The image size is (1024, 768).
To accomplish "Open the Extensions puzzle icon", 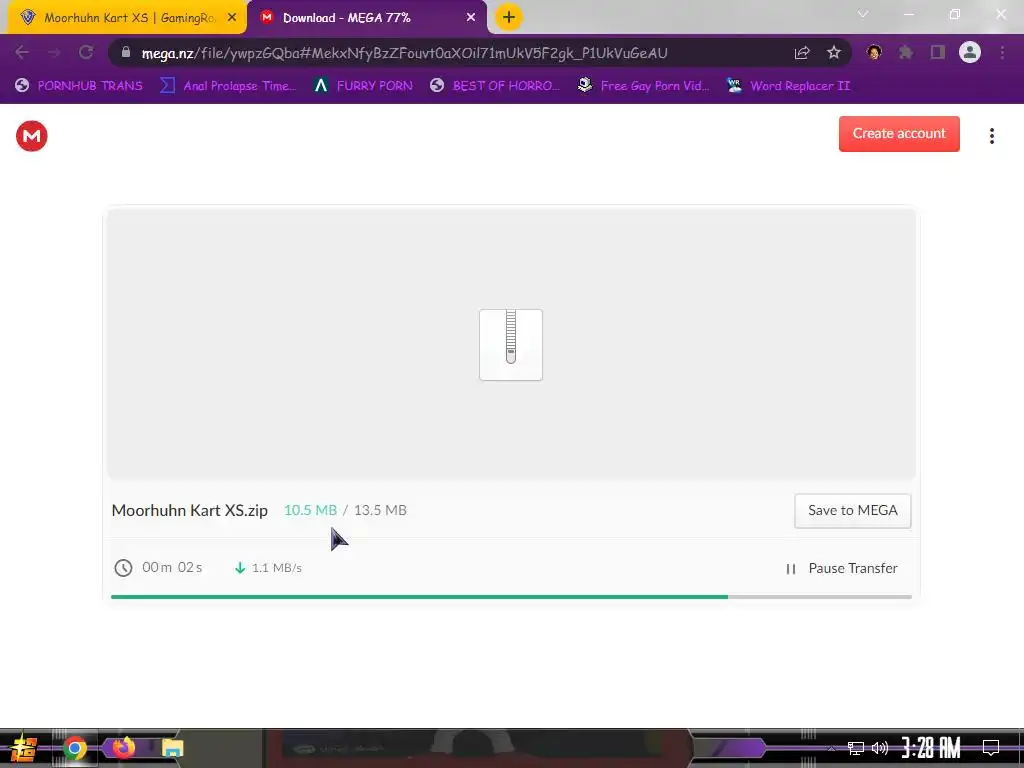I will coord(906,52).
